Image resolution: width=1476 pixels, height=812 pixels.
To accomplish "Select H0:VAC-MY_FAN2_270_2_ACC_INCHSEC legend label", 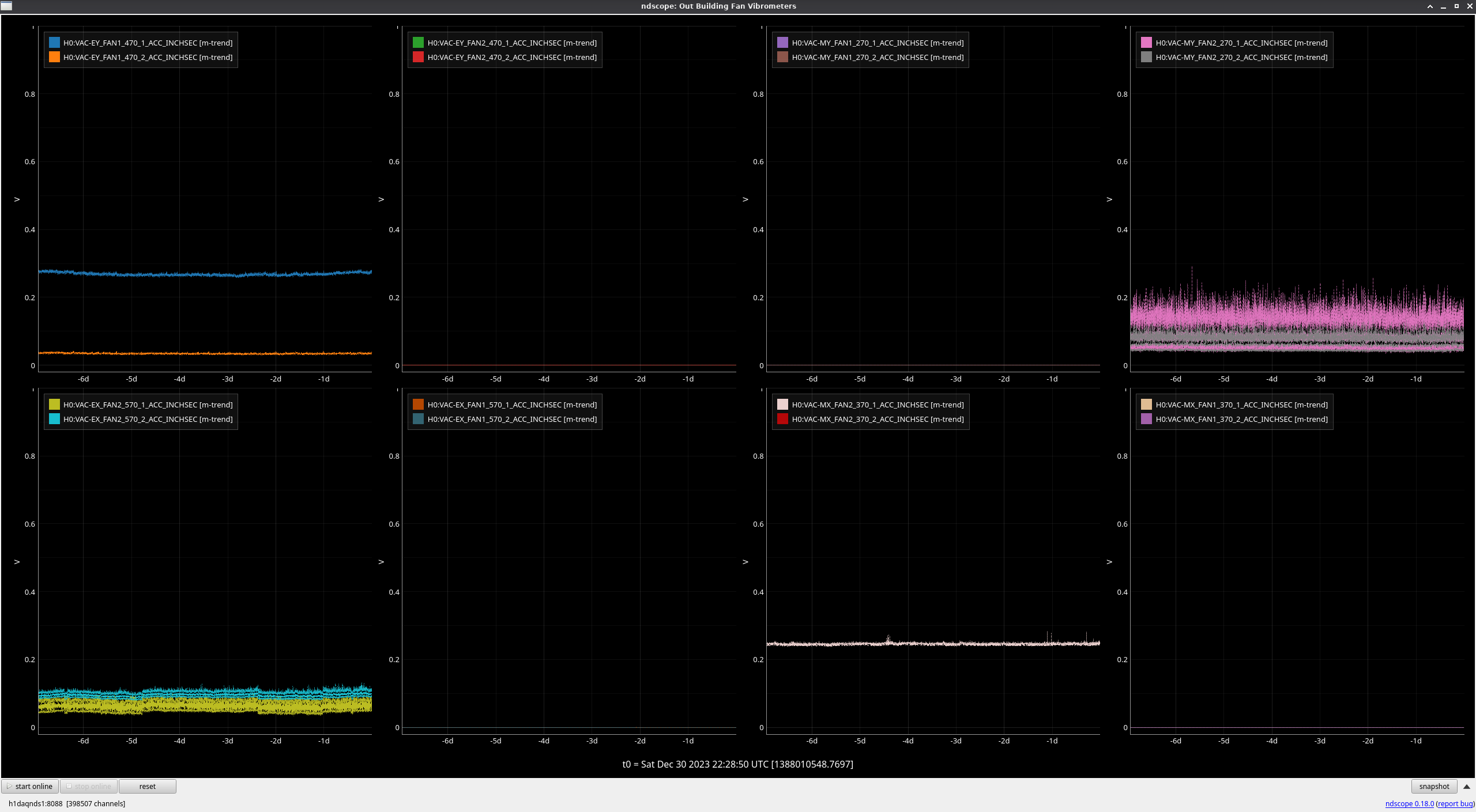I will (1241, 57).
